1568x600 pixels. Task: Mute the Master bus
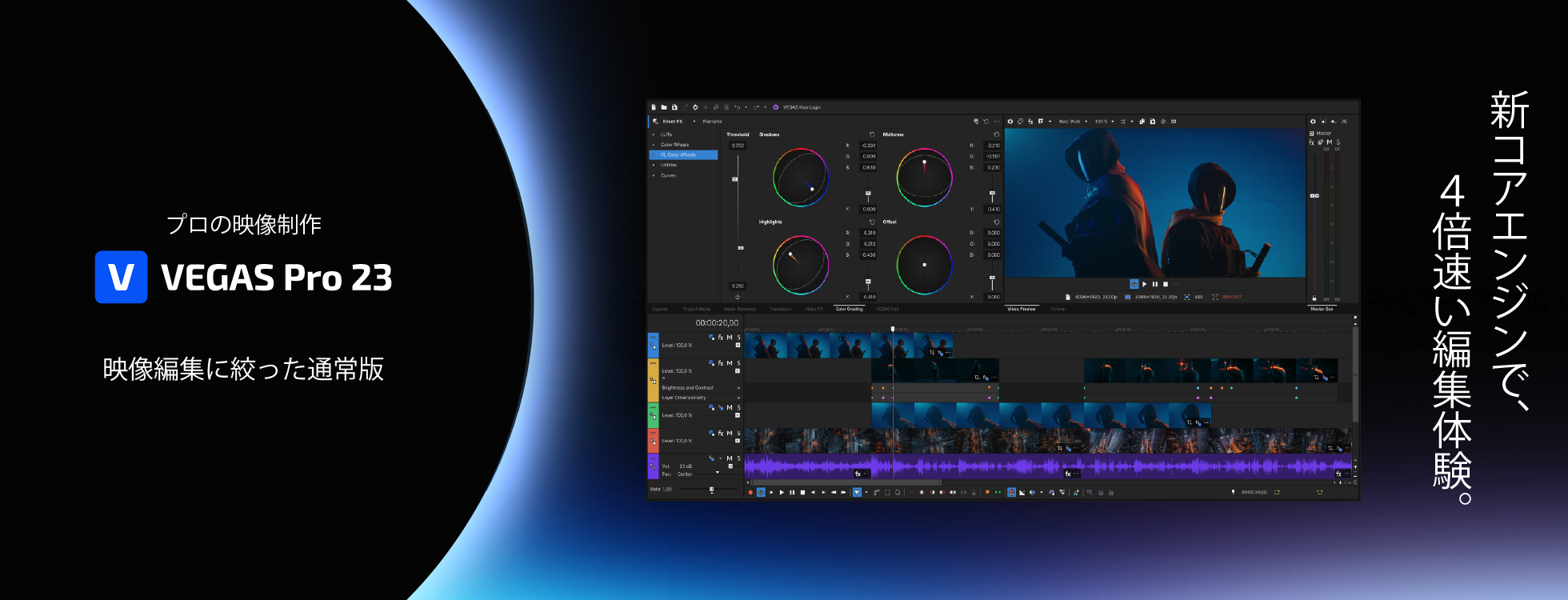pyautogui.click(x=1330, y=142)
